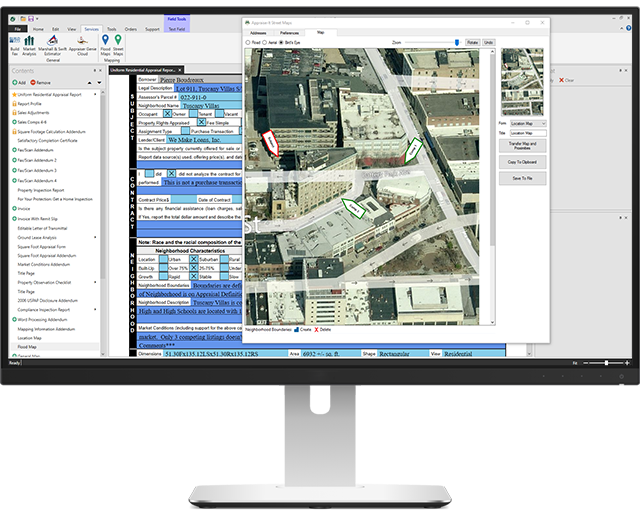Viewport: 640px width, 512px height.
Task: Click the Borrower field Pierre Boudreaux
Action: click(200, 80)
